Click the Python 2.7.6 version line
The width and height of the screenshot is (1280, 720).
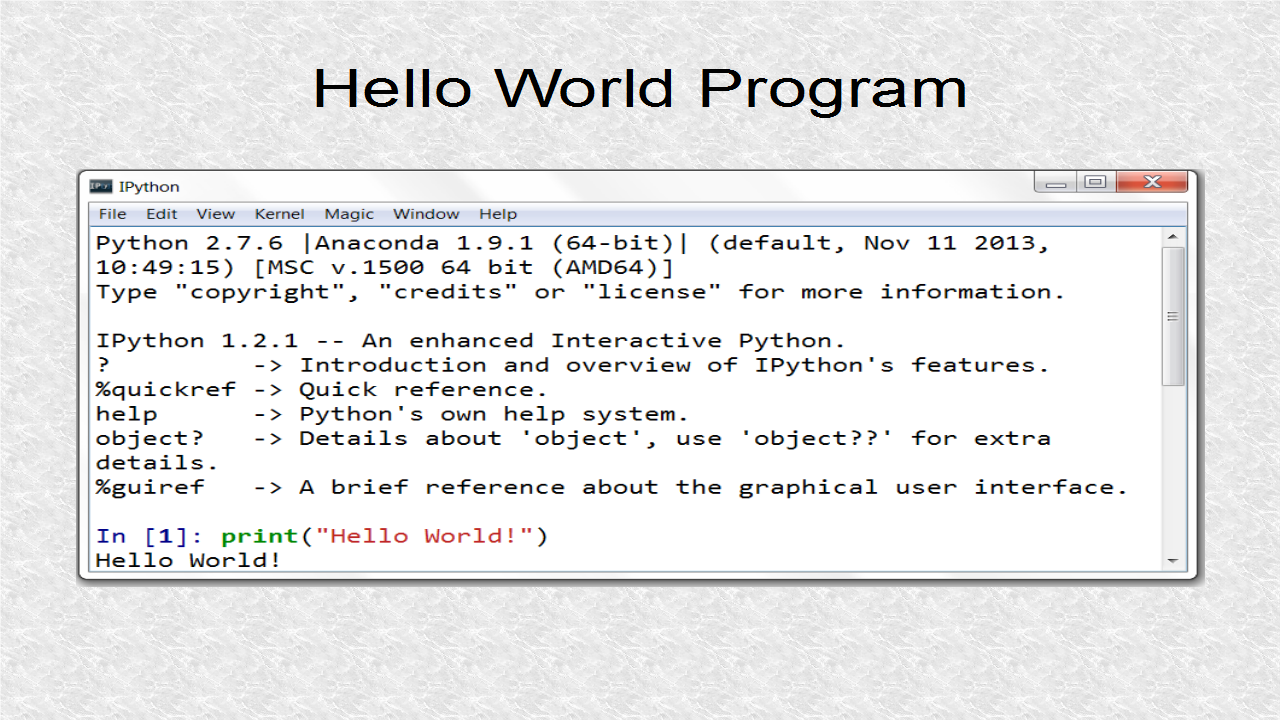(400, 242)
